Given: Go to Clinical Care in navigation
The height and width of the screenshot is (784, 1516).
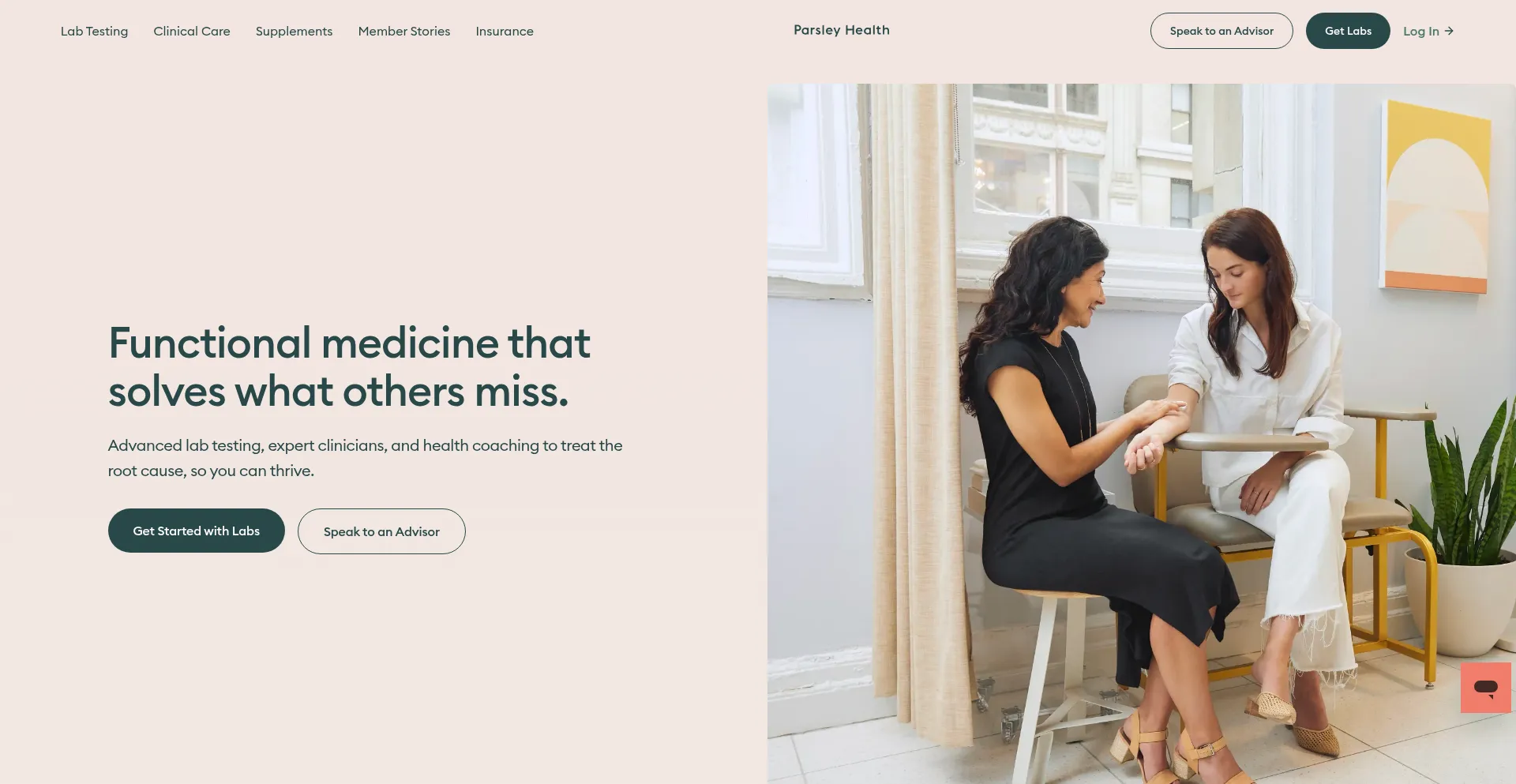Looking at the screenshot, I should [x=192, y=32].
